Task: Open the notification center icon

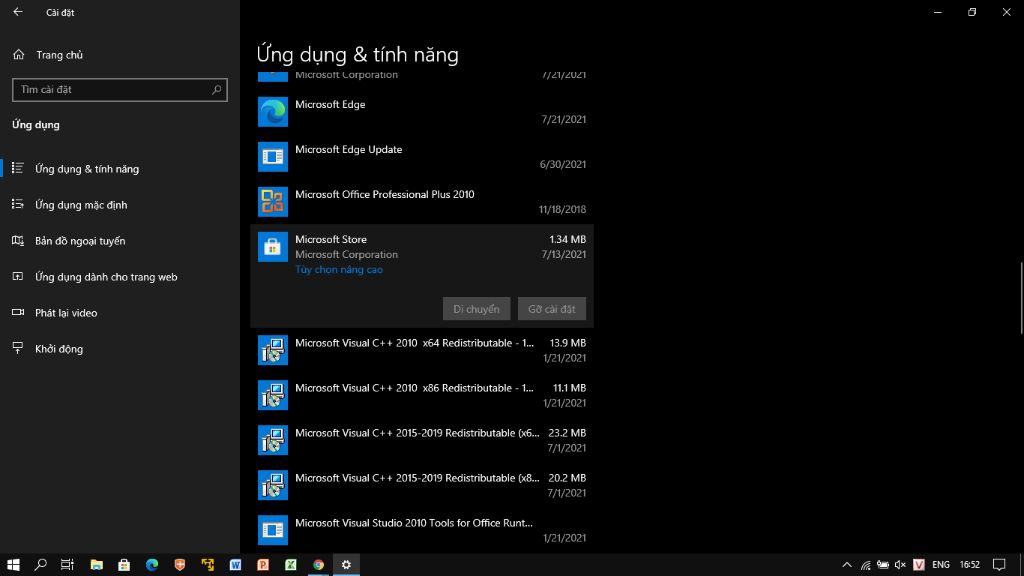Action: point(999,564)
